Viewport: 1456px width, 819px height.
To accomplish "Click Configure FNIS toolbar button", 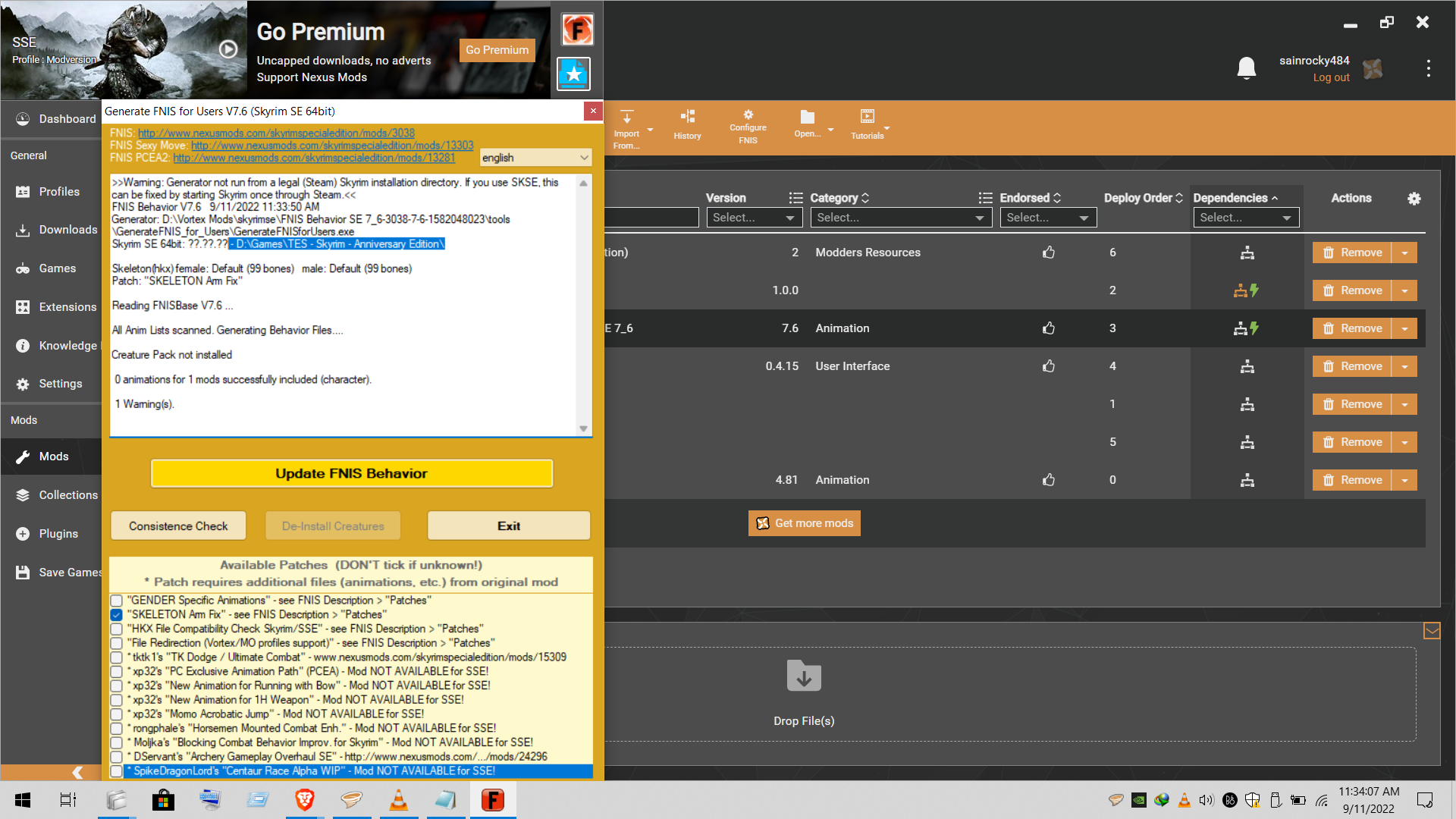I will point(748,127).
